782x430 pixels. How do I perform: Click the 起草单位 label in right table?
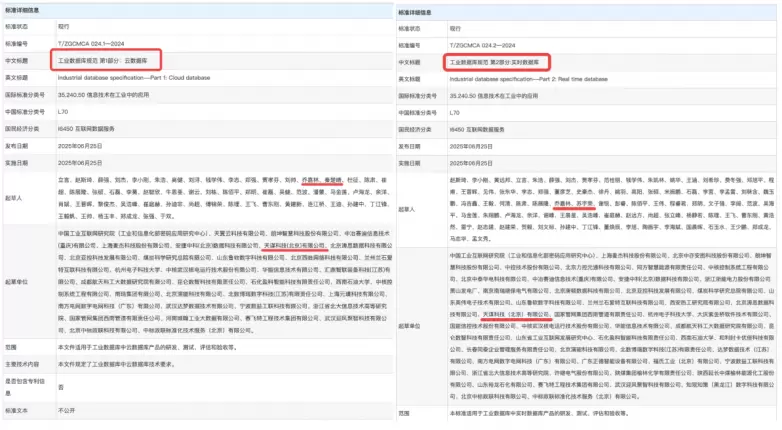point(413,326)
